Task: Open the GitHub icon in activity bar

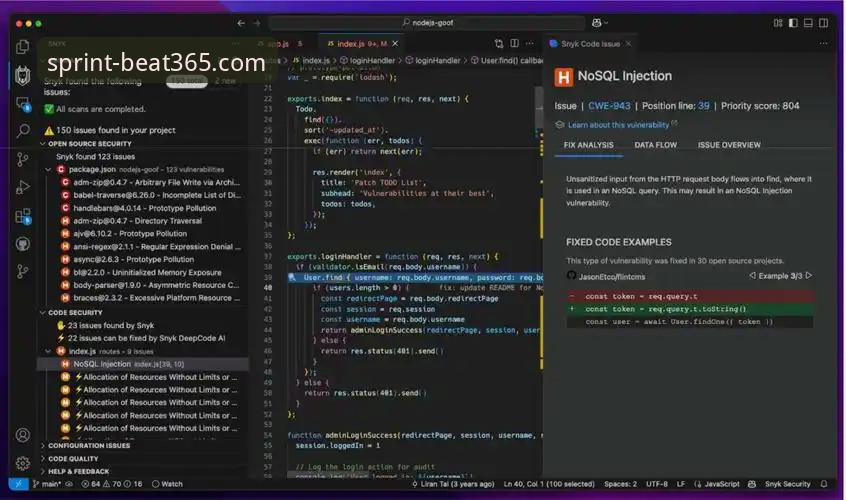Action: 23,244
